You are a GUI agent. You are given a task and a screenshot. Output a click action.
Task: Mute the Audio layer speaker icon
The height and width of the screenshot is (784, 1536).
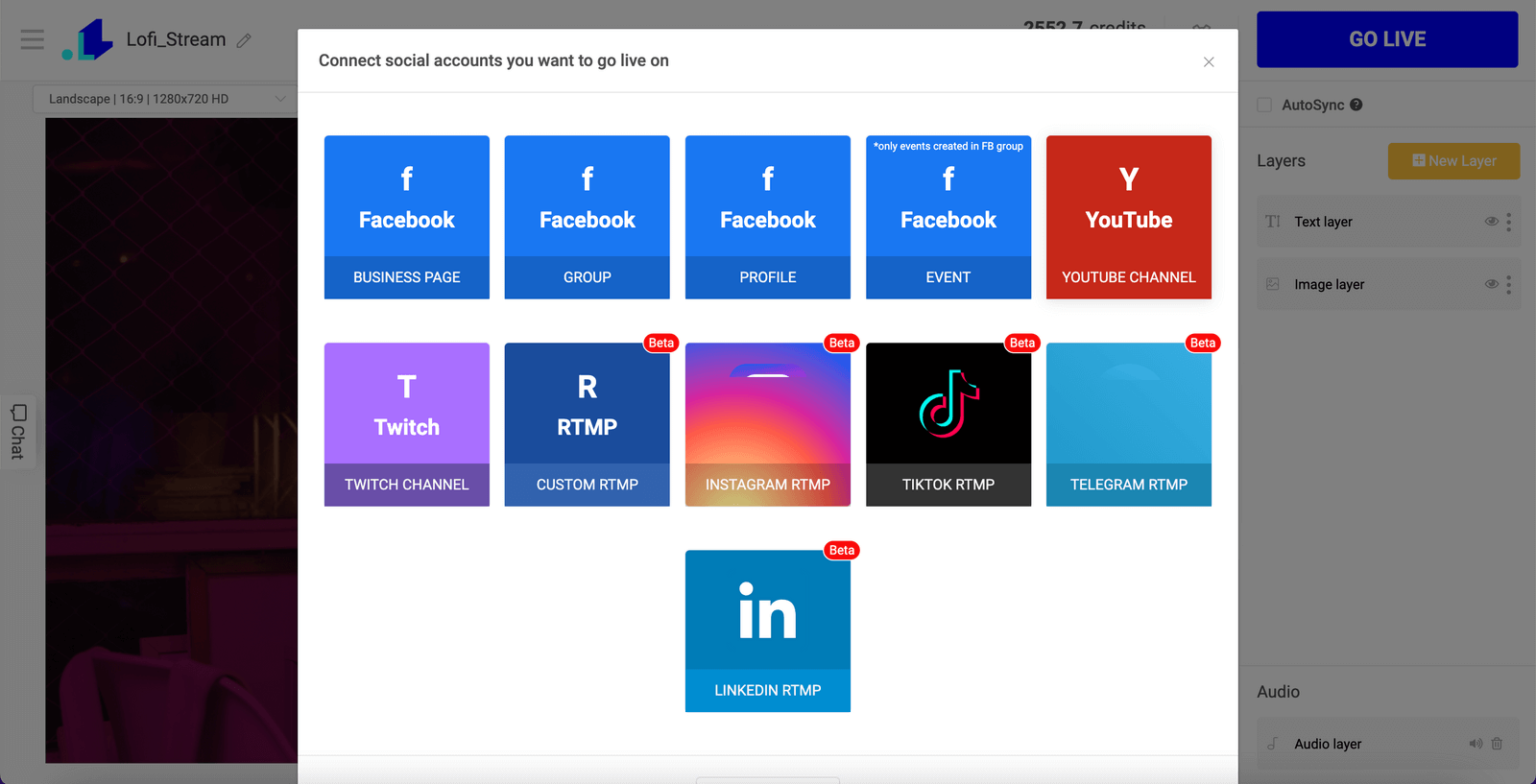[x=1476, y=744]
